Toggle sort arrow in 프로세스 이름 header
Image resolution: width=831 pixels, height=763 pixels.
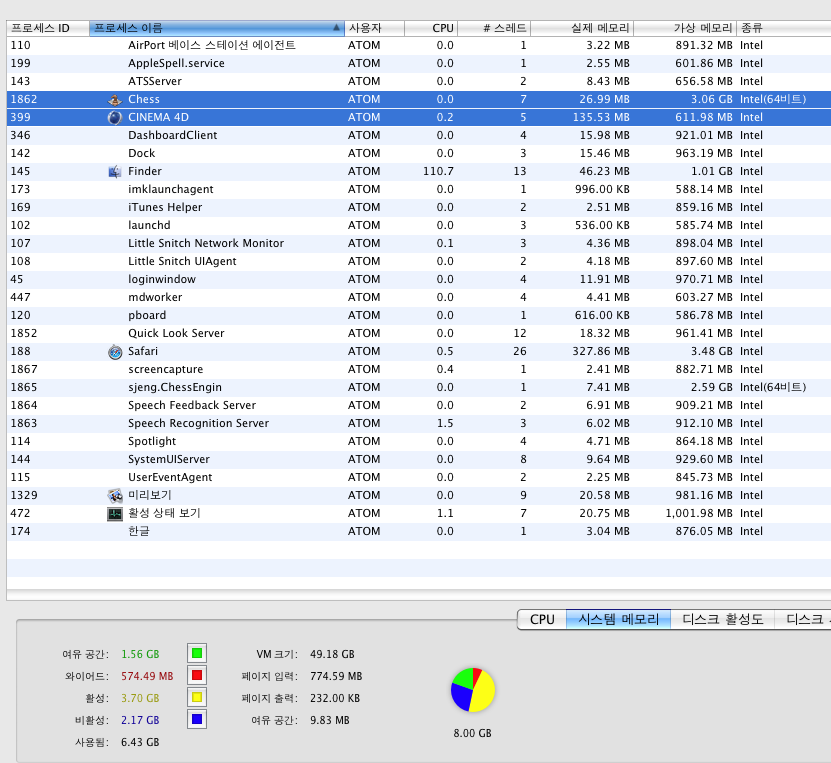click(337, 28)
